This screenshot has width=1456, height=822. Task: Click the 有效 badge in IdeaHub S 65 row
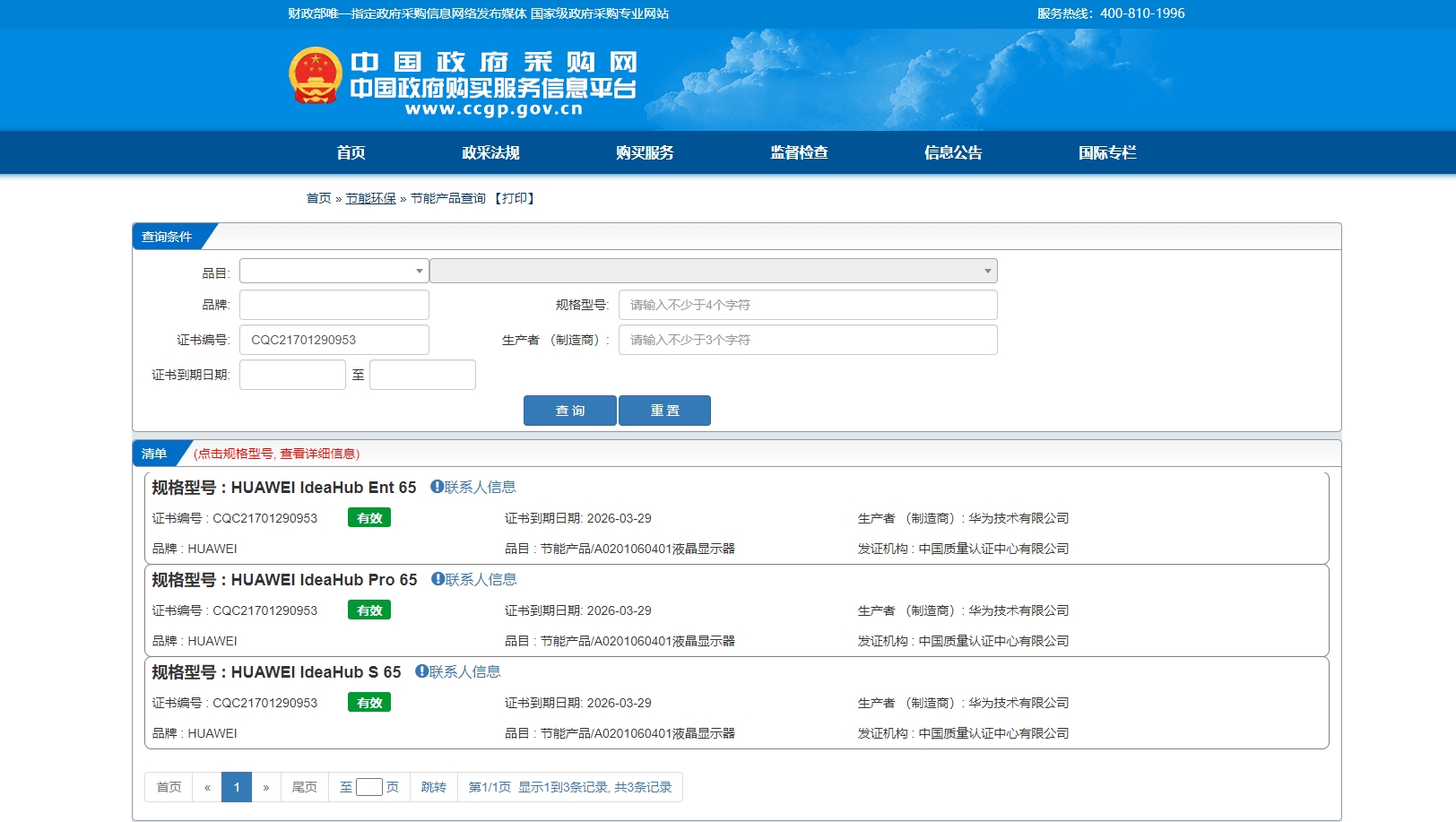(369, 703)
